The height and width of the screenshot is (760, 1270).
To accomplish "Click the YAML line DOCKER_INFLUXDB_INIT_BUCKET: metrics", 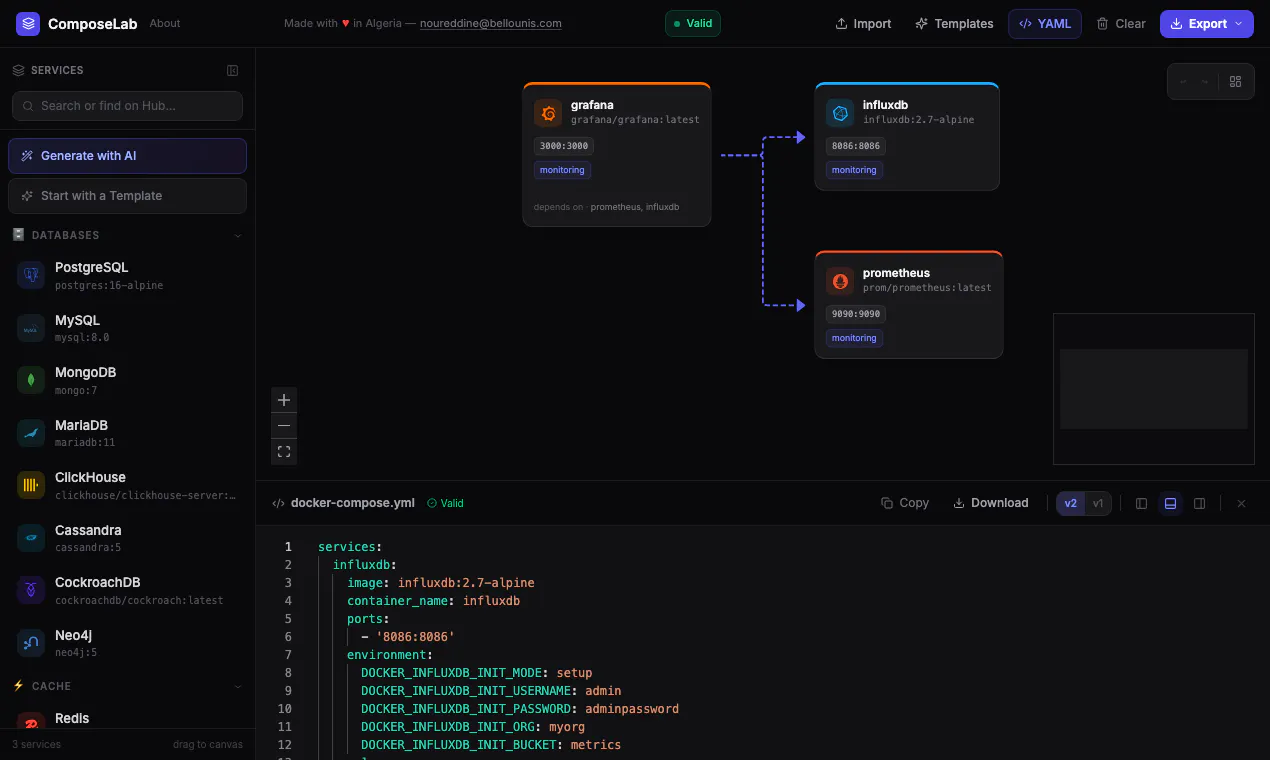I will pyautogui.click(x=491, y=745).
